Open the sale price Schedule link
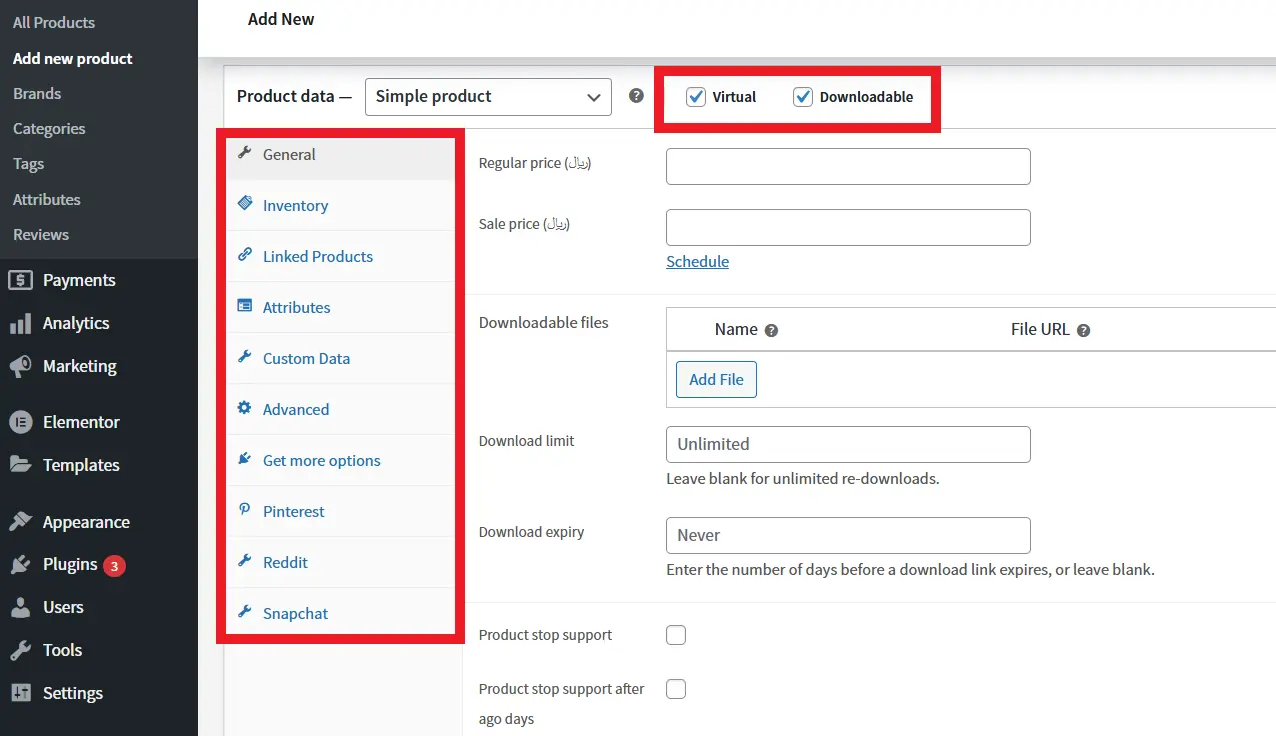This screenshot has height=736, width=1276. [697, 261]
